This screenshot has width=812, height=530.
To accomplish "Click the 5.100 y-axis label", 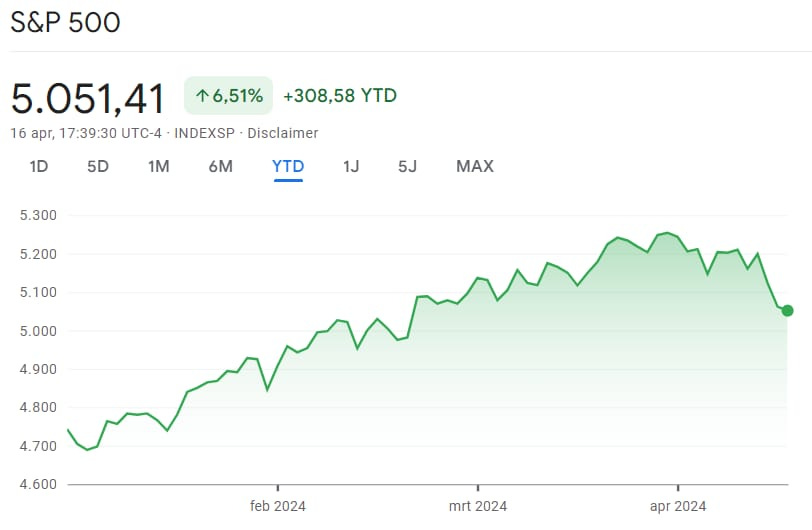I will (x=38, y=292).
